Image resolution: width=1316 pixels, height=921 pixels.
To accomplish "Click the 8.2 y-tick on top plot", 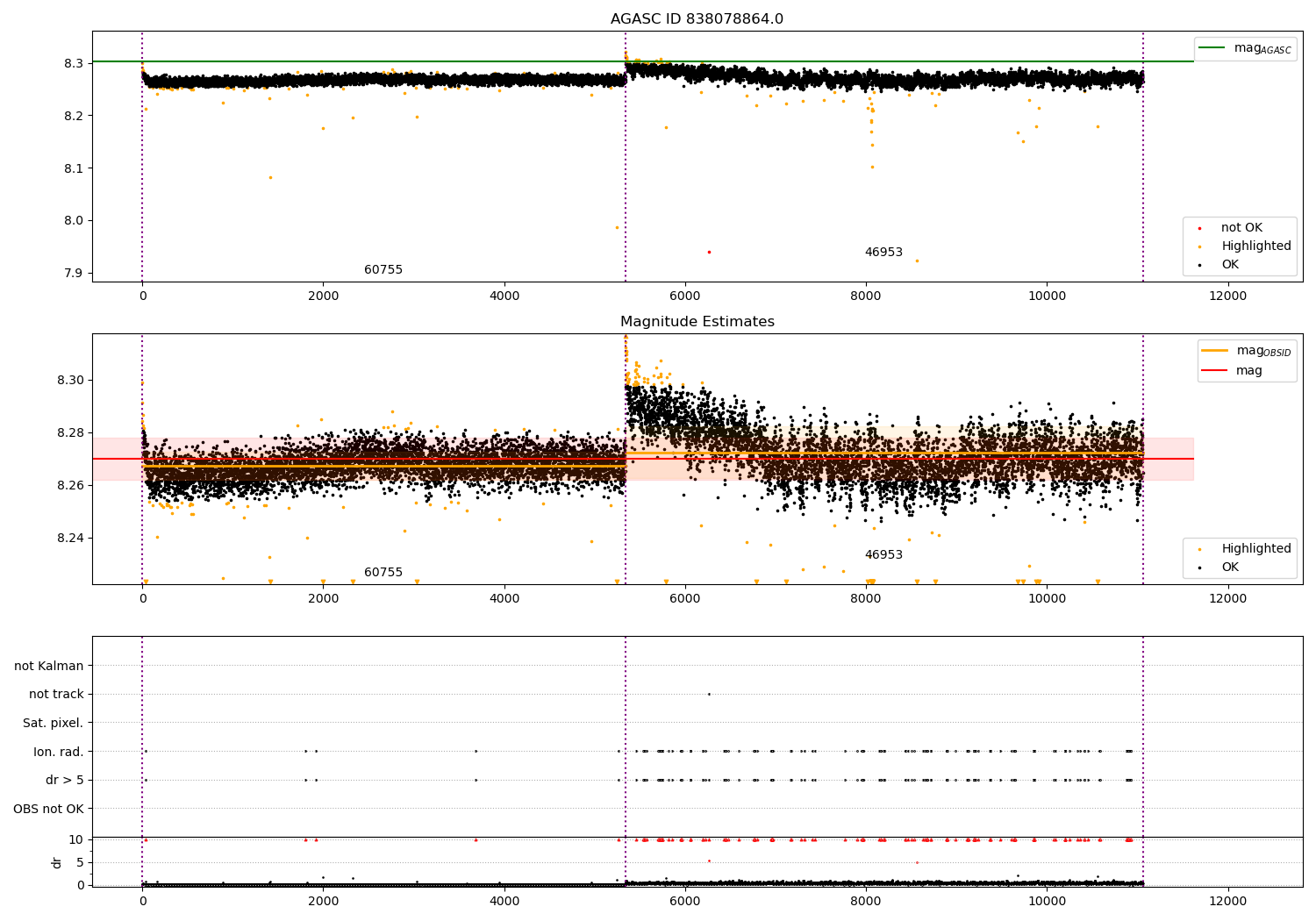I will point(74,116).
